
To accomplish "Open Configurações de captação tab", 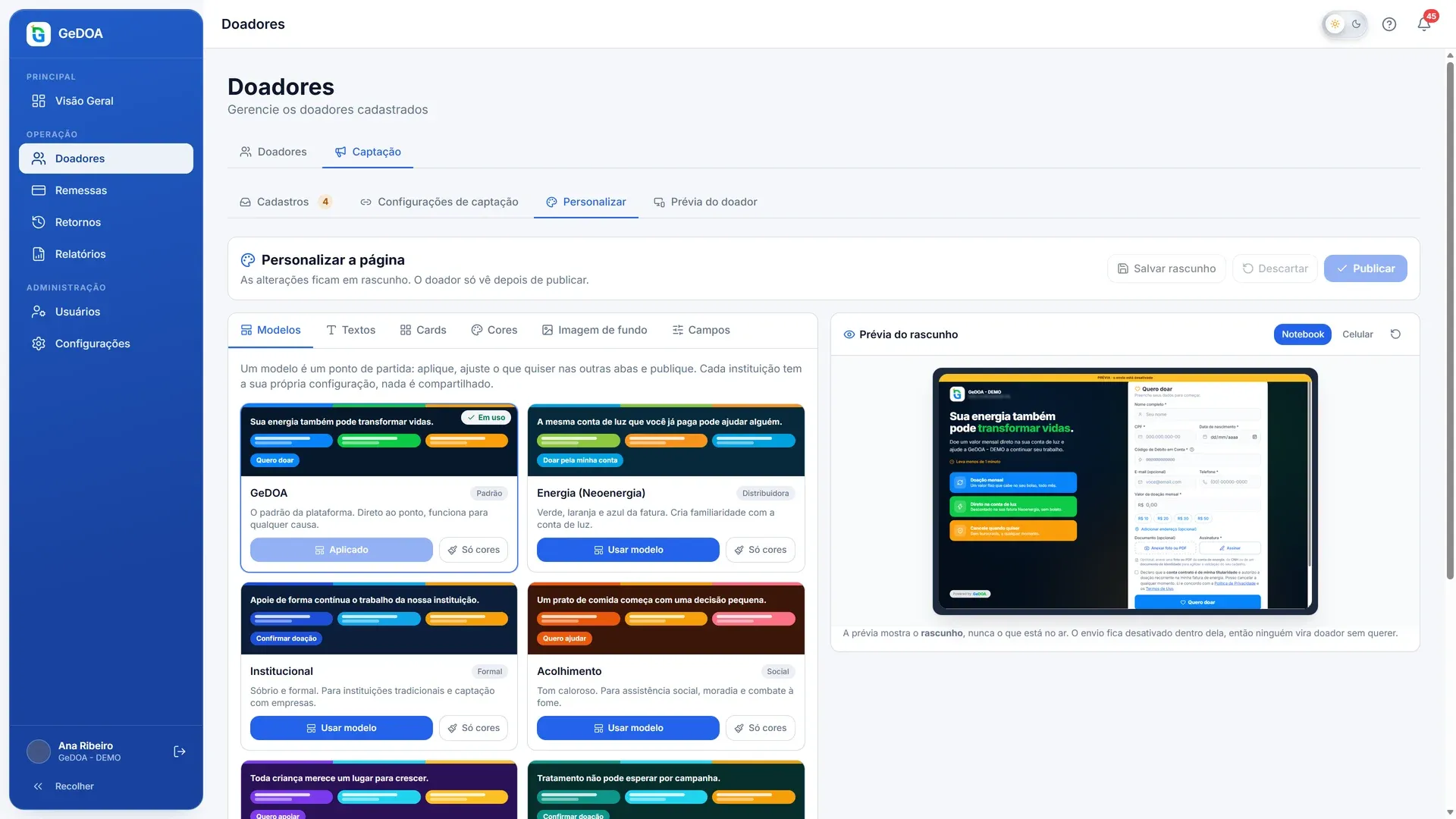I will point(439,202).
